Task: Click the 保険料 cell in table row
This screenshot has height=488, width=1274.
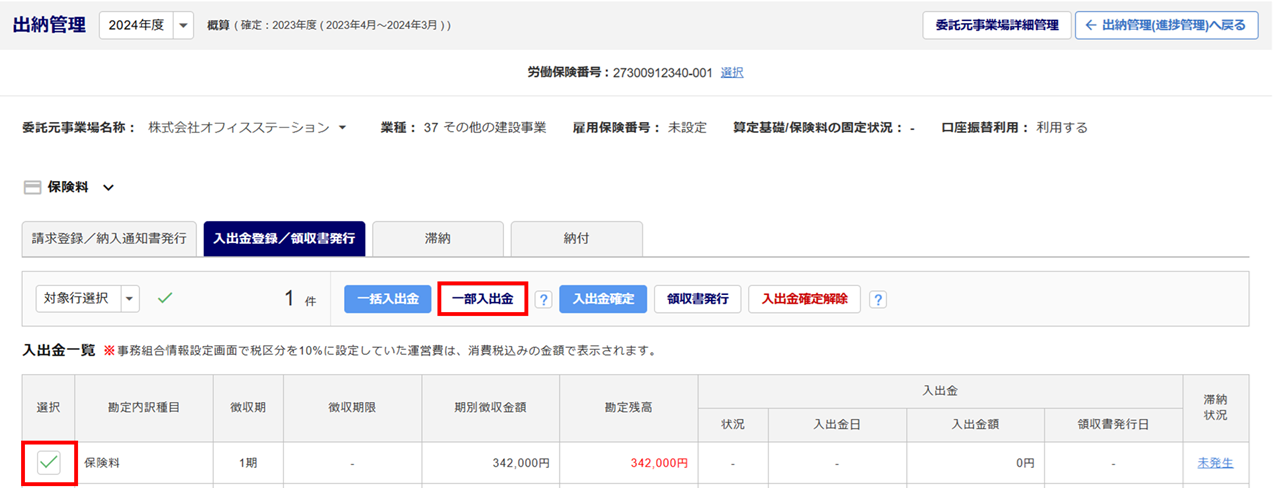Action: click(144, 463)
